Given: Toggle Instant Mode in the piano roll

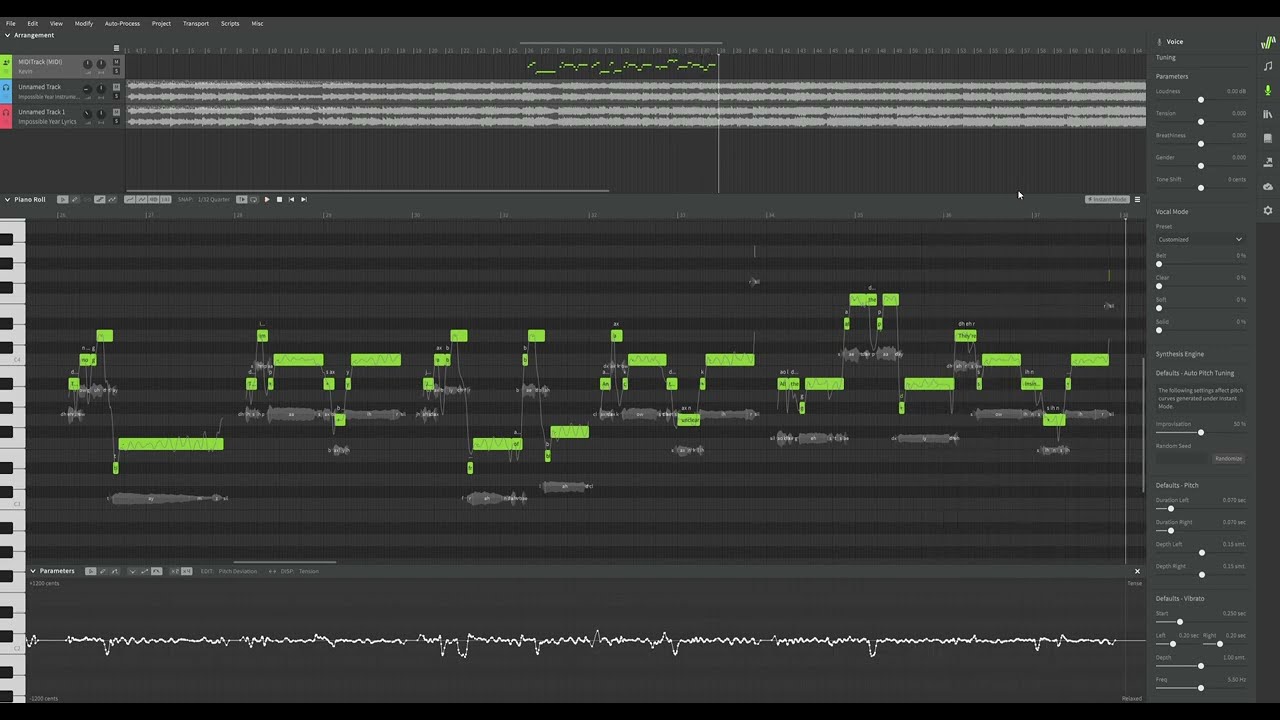Looking at the screenshot, I should (1107, 199).
